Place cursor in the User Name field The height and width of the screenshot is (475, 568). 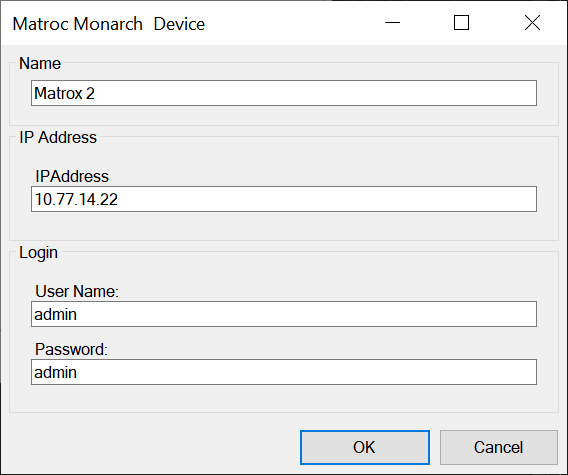coord(284,314)
